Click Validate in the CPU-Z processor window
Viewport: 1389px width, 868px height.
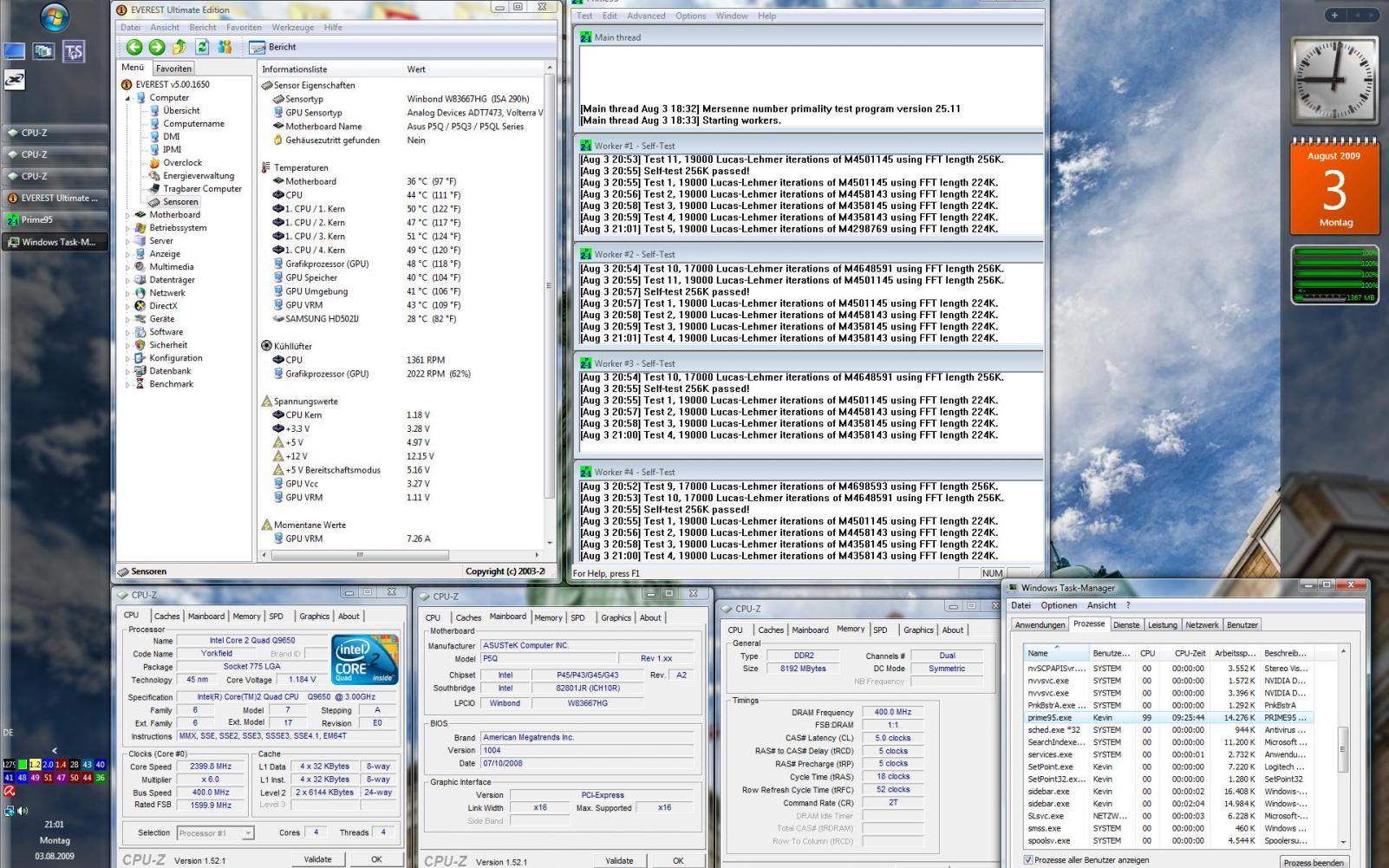click(x=317, y=859)
